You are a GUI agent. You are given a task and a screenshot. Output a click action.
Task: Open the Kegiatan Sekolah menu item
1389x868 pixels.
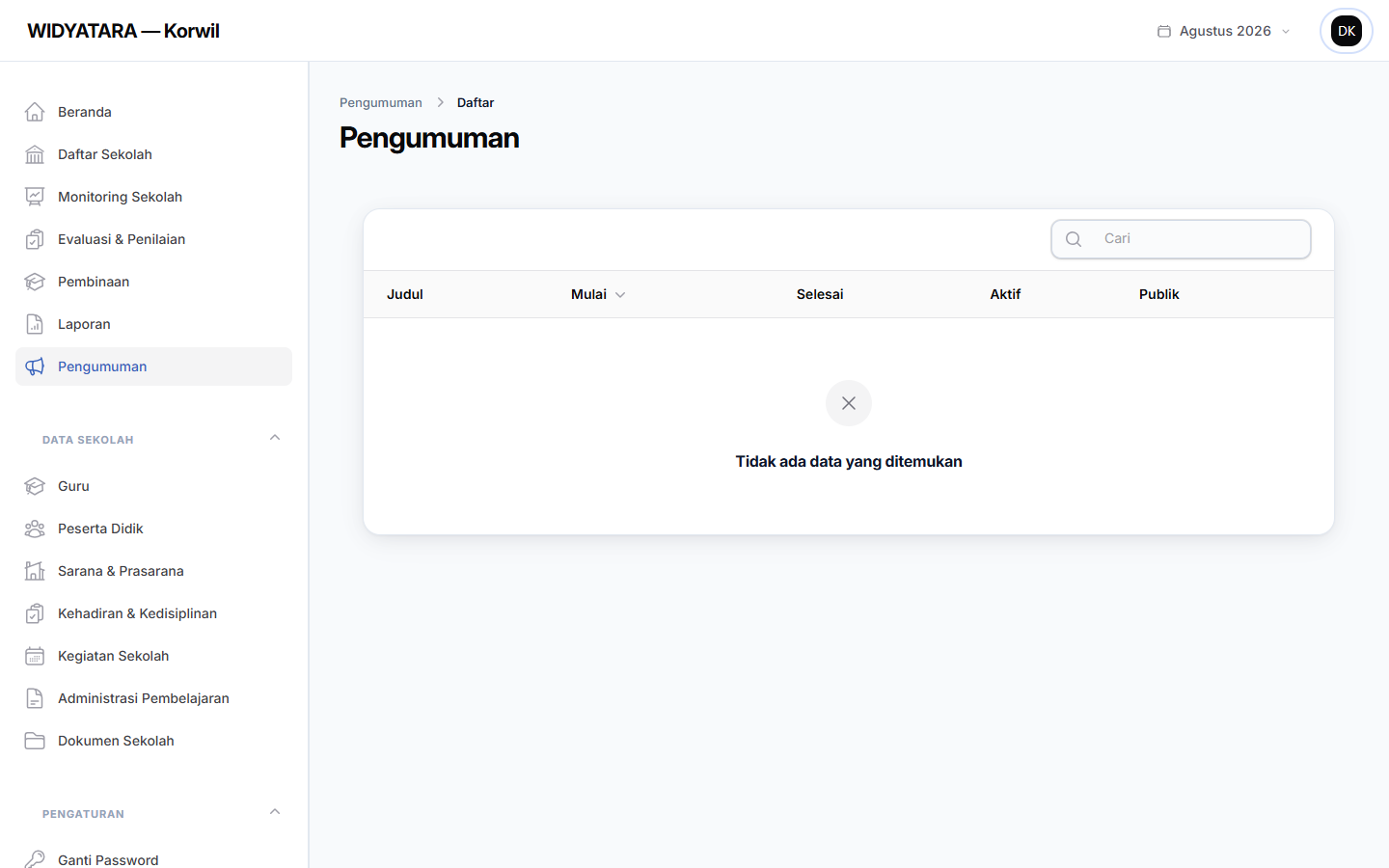(x=153, y=656)
